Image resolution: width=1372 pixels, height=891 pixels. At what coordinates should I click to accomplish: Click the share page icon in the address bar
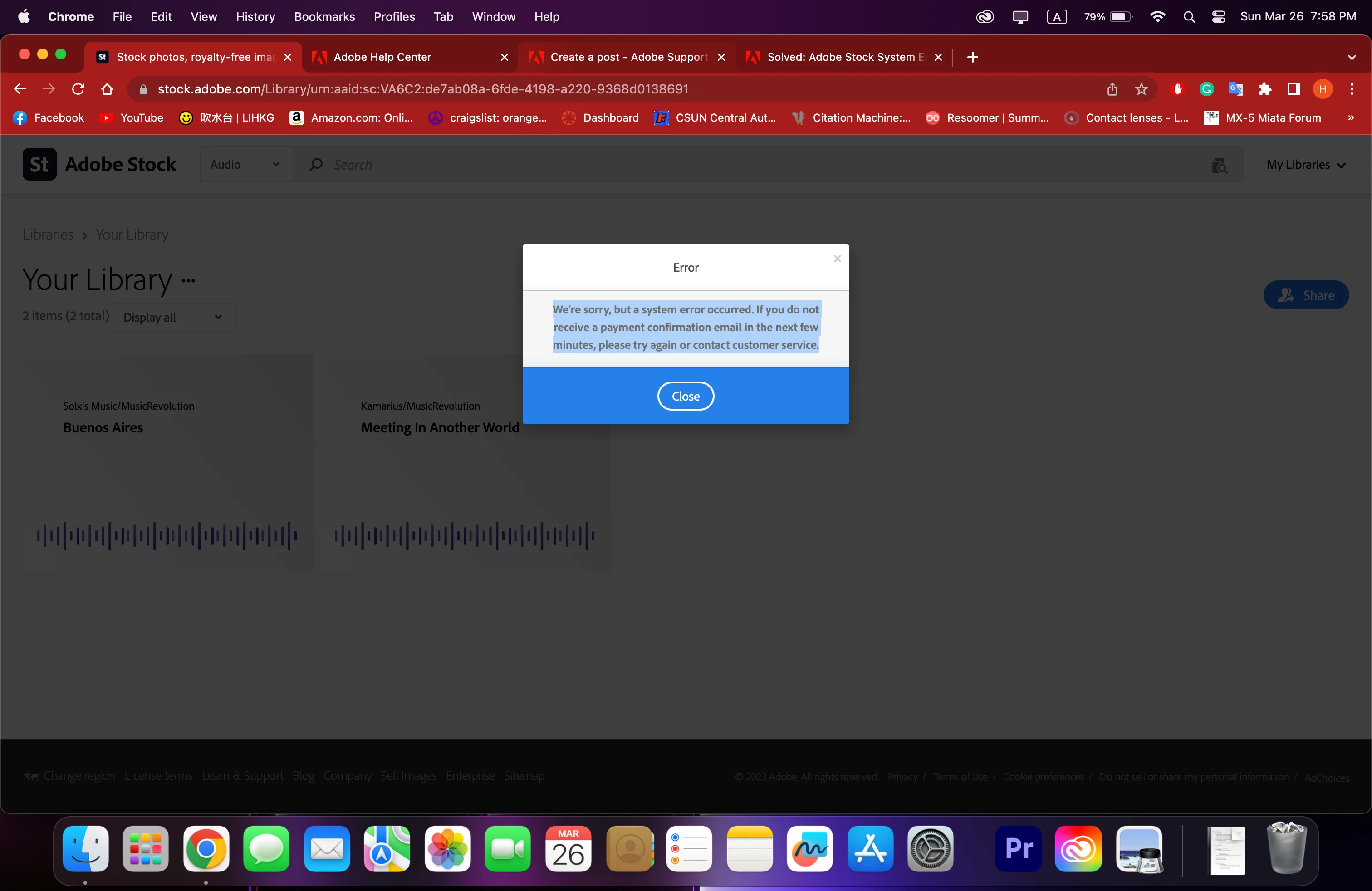(x=1112, y=89)
